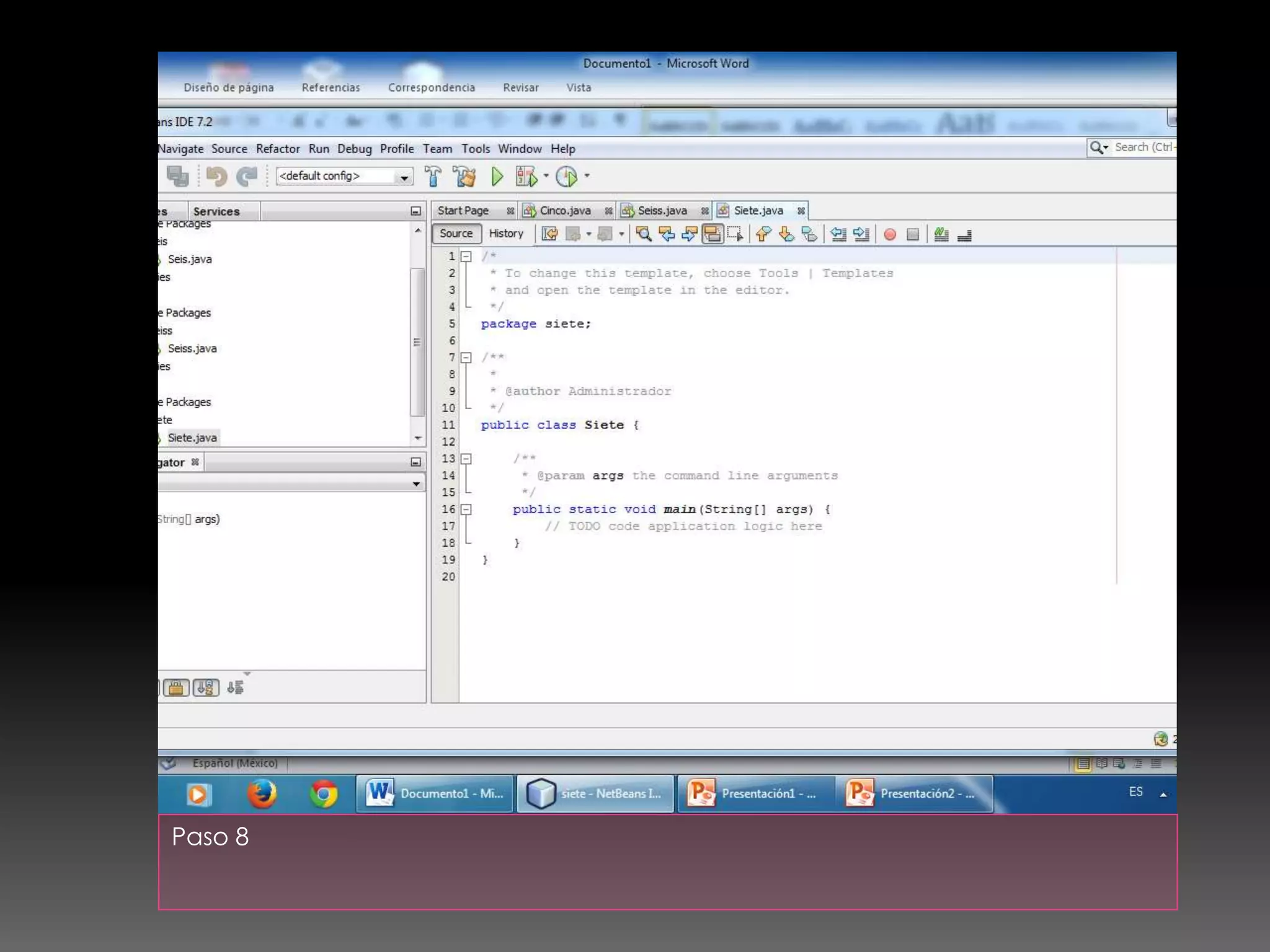Select Siete.java in the project tree
This screenshot has width=1270, height=952.
192,438
